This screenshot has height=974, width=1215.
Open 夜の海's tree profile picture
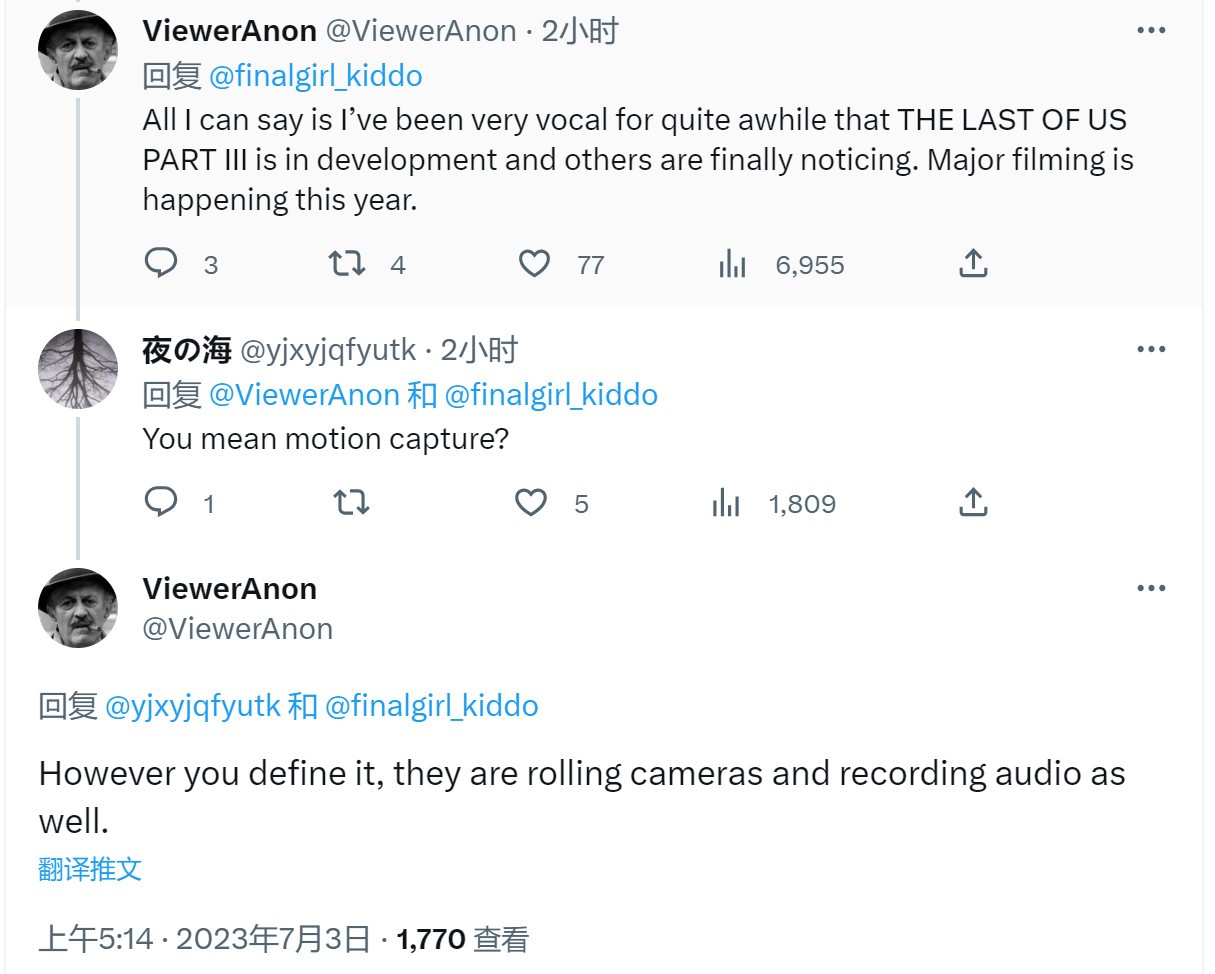coord(78,369)
